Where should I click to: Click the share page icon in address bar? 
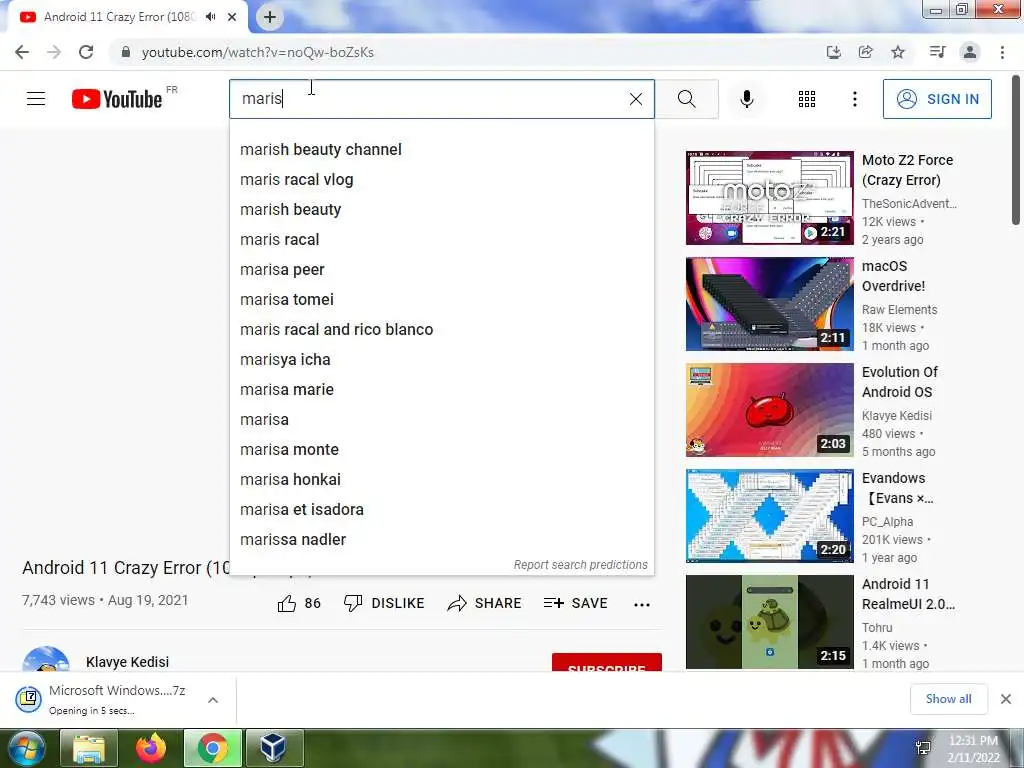866,52
